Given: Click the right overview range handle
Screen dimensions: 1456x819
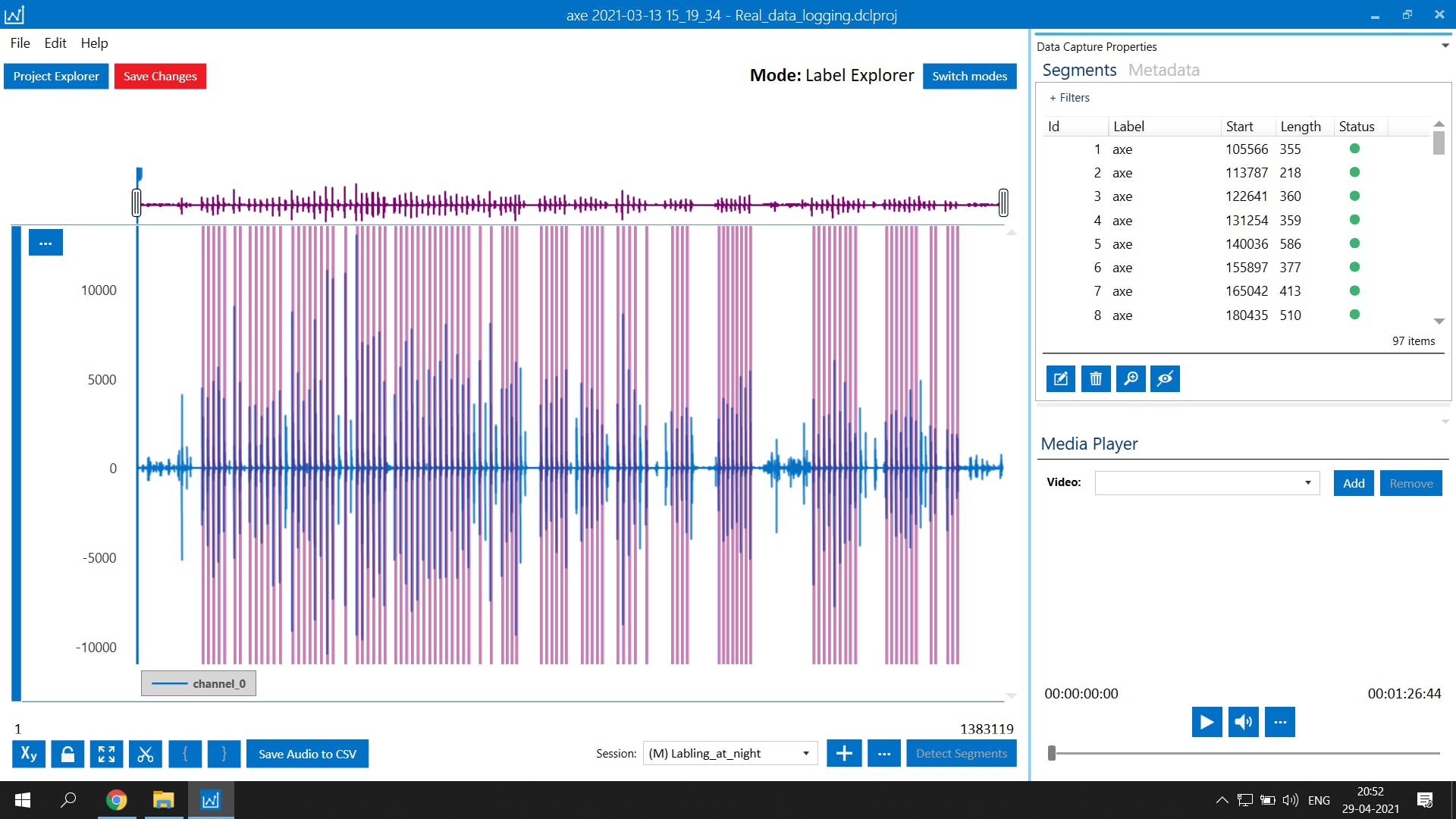Looking at the screenshot, I should [1003, 202].
